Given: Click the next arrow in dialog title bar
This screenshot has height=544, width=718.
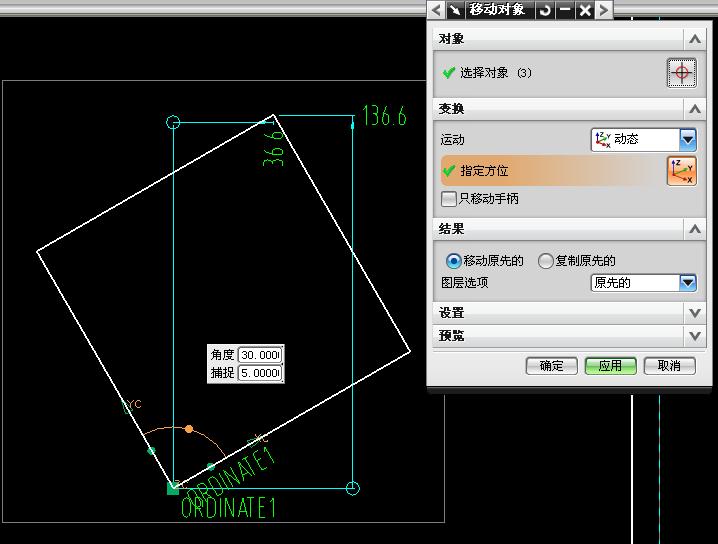Looking at the screenshot, I should click(604, 10).
